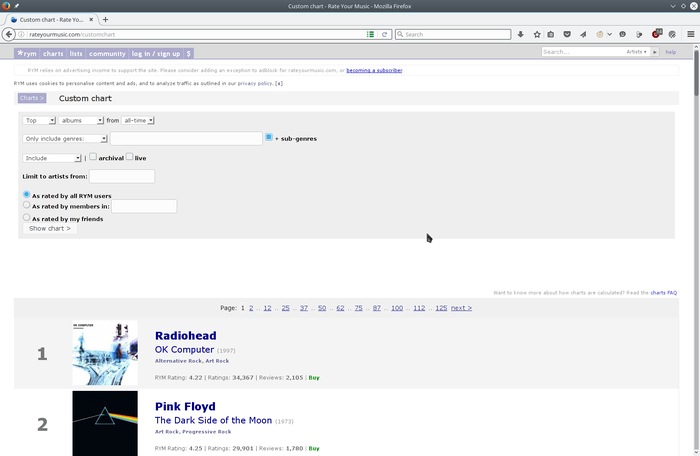The image size is (700, 456).
Task: Click the round gray extension icon before the menu
Action: pos(672,34)
